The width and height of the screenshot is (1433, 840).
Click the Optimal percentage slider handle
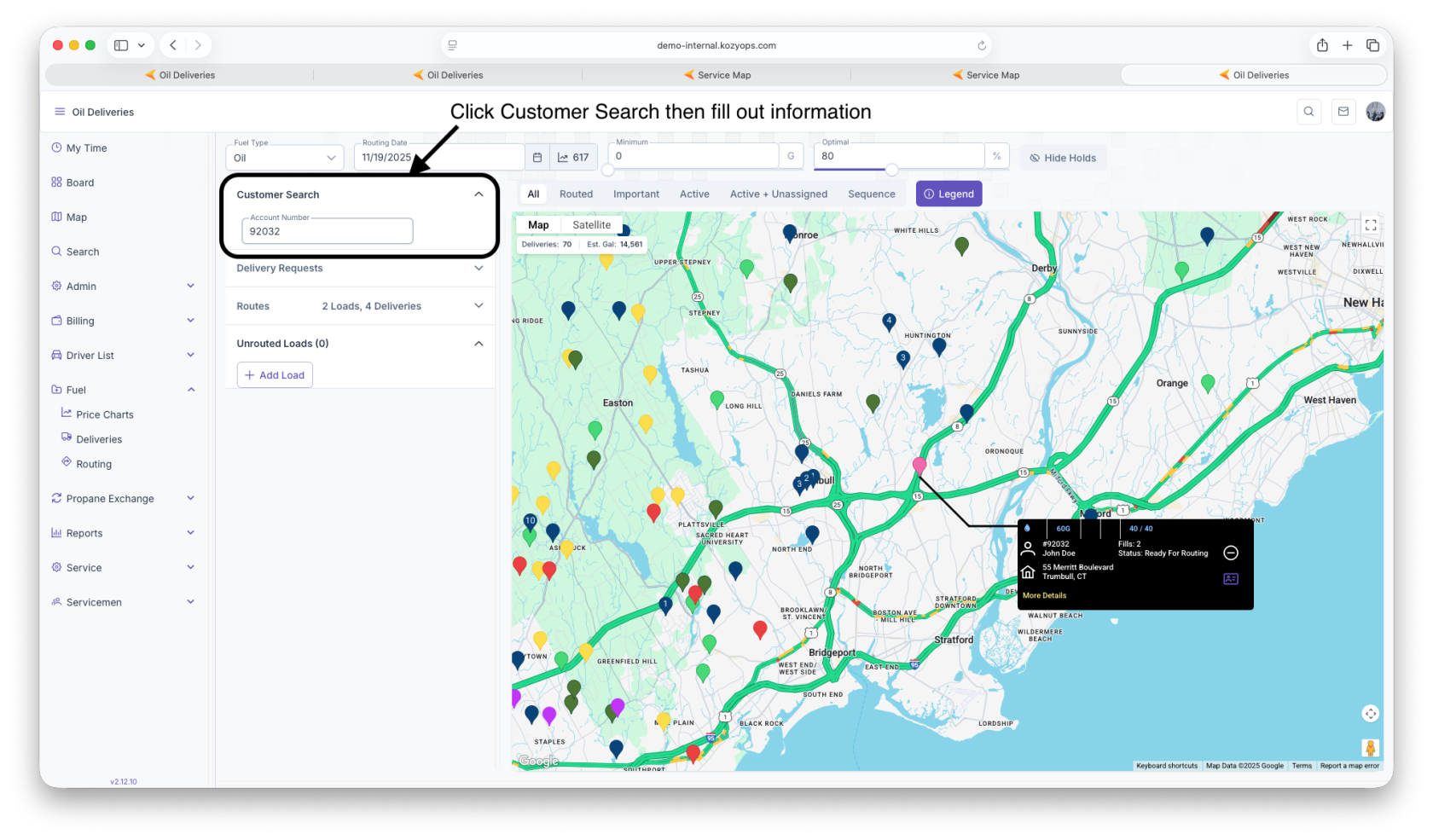pyautogui.click(x=891, y=170)
